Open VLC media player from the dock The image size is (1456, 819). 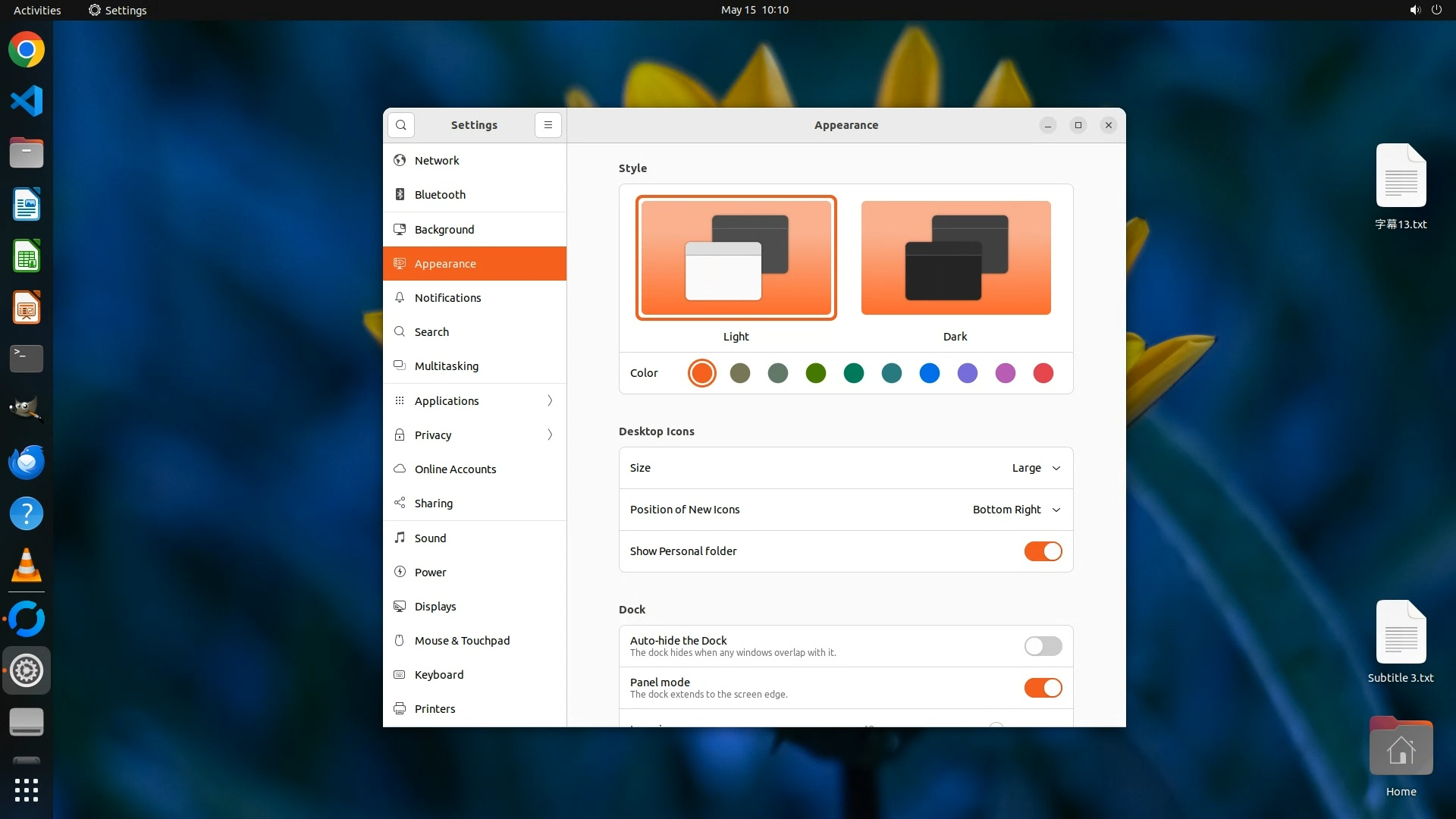click(27, 565)
